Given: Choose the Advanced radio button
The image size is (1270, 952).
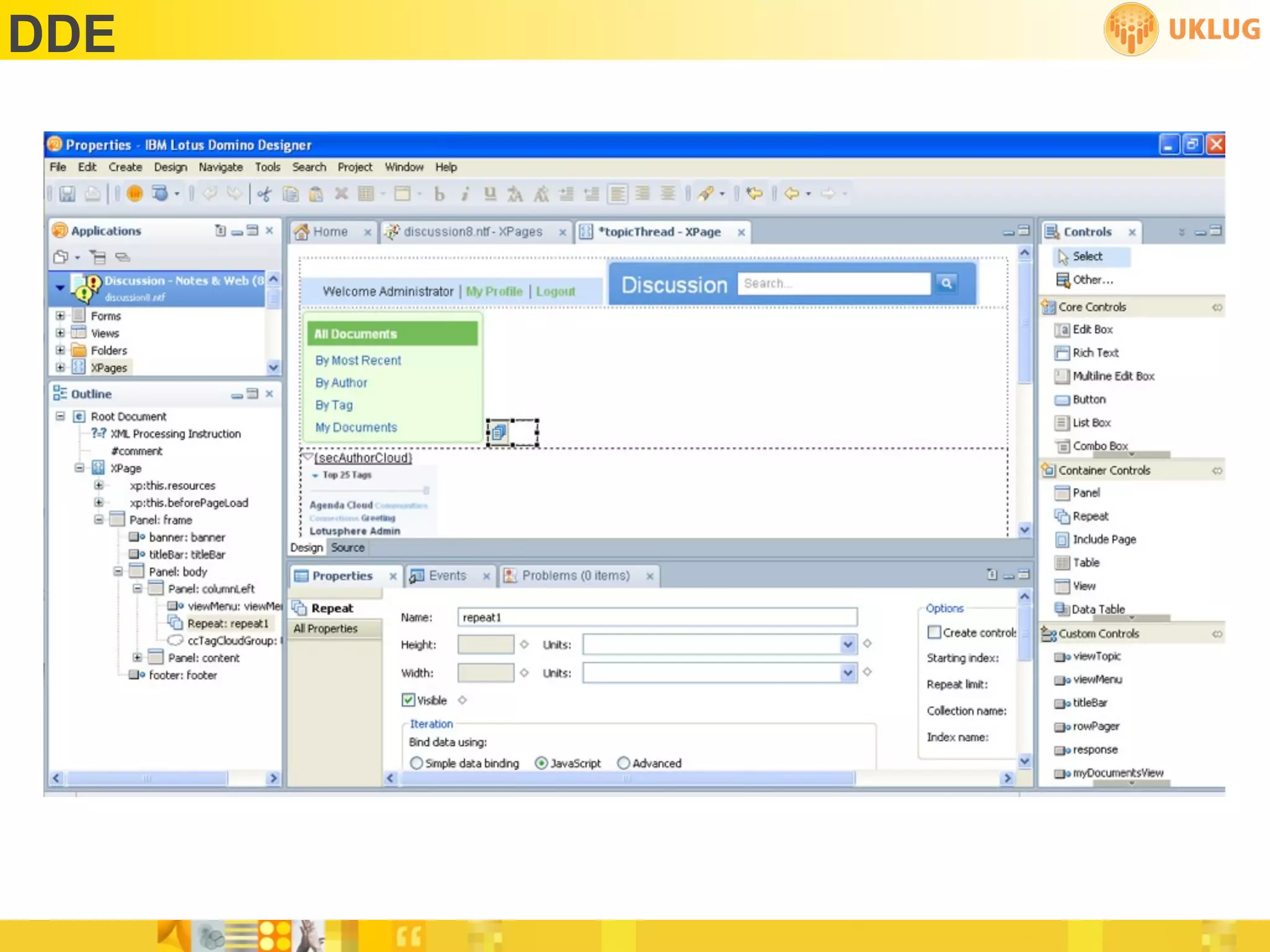Looking at the screenshot, I should [x=624, y=764].
